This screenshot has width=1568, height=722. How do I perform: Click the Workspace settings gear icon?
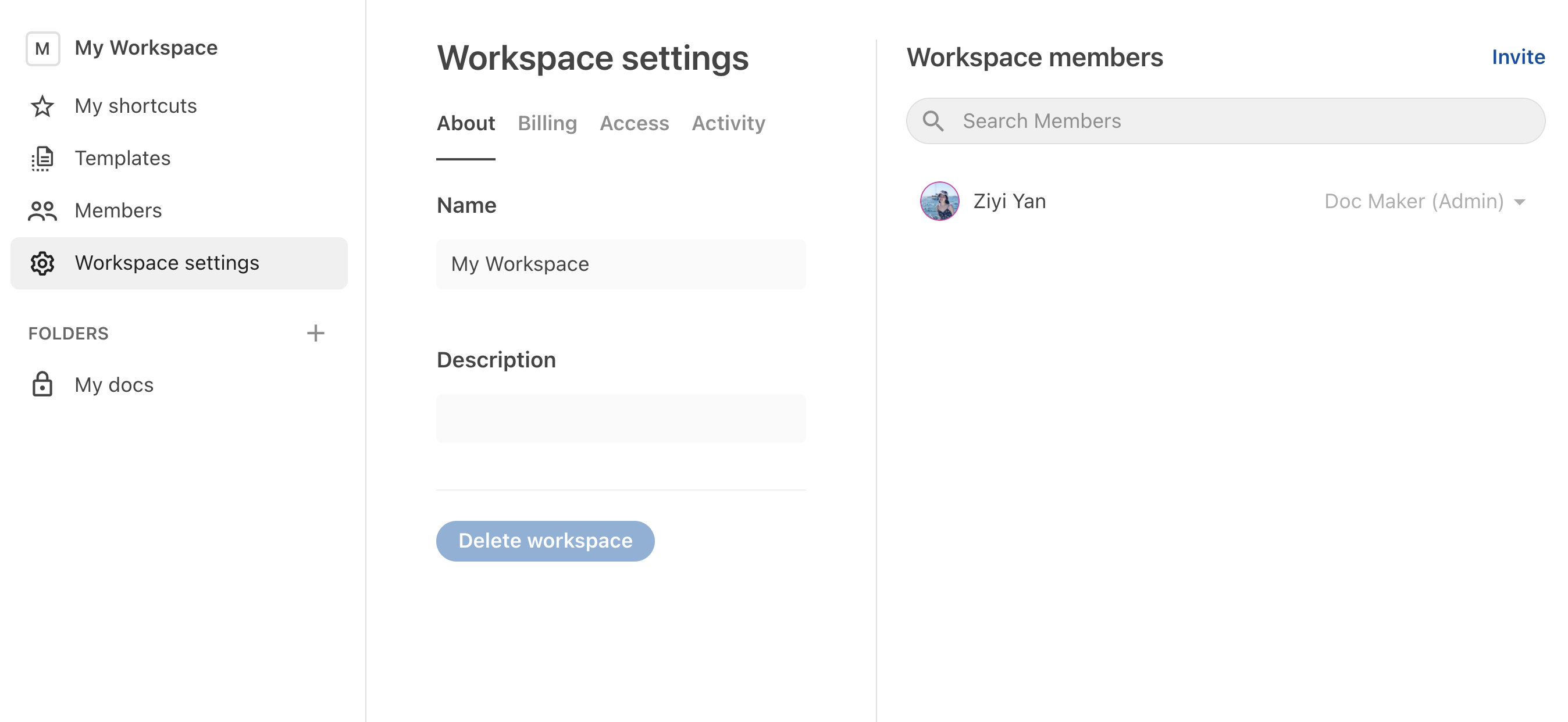coord(42,263)
